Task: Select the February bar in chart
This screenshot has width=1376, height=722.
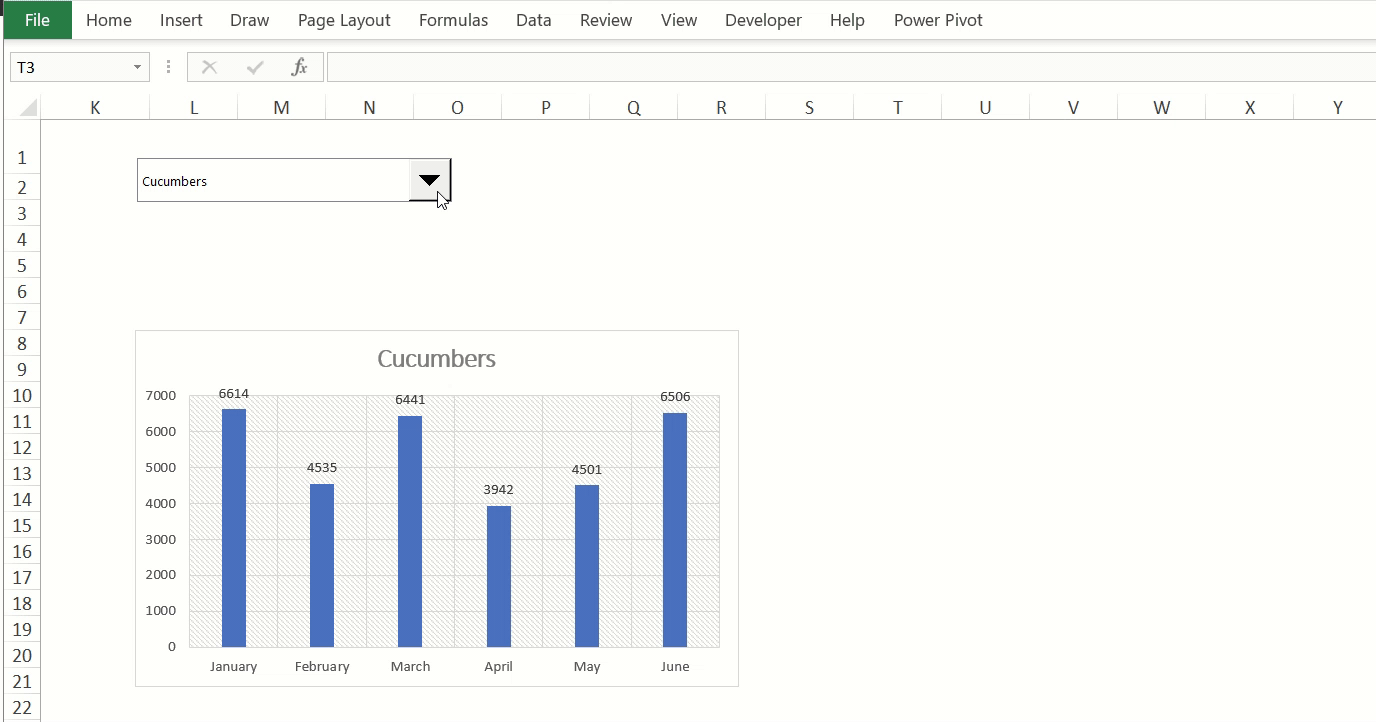Action: coord(322,565)
